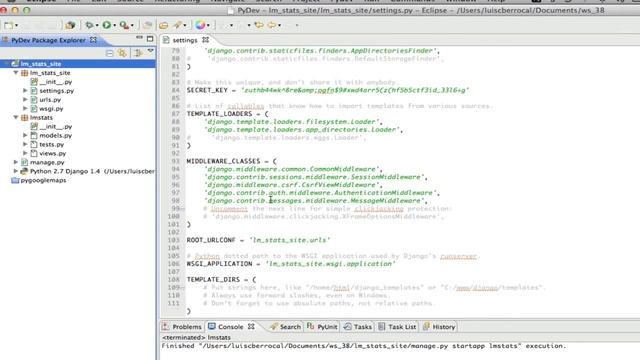Open the New wizard dropdown arrow
The width and height of the screenshot is (640, 360).
(16, 26)
